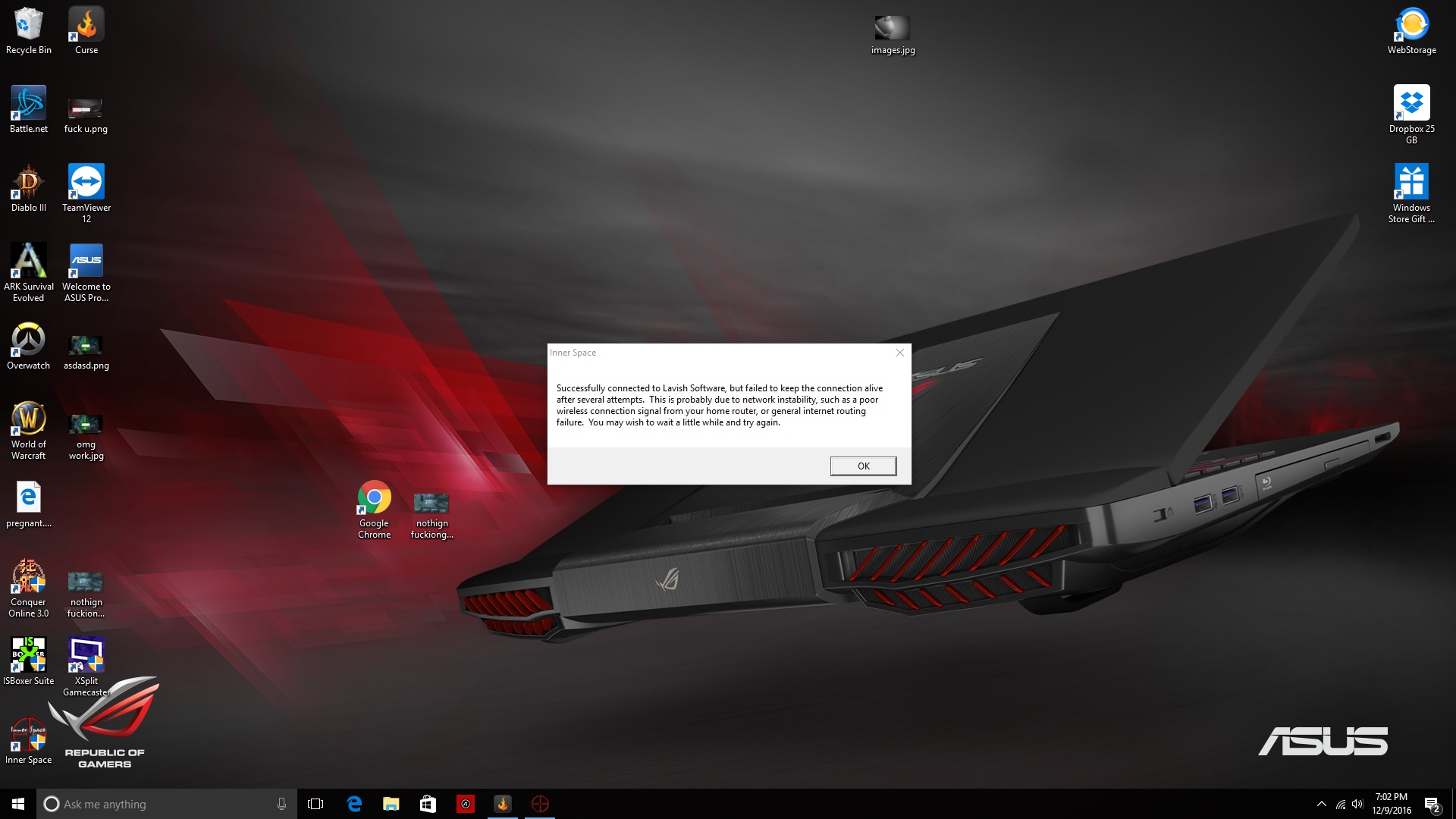Select the Dropbox 25 GB desktop shortcut
Viewport: 1456px width, 819px height.
point(1412,115)
